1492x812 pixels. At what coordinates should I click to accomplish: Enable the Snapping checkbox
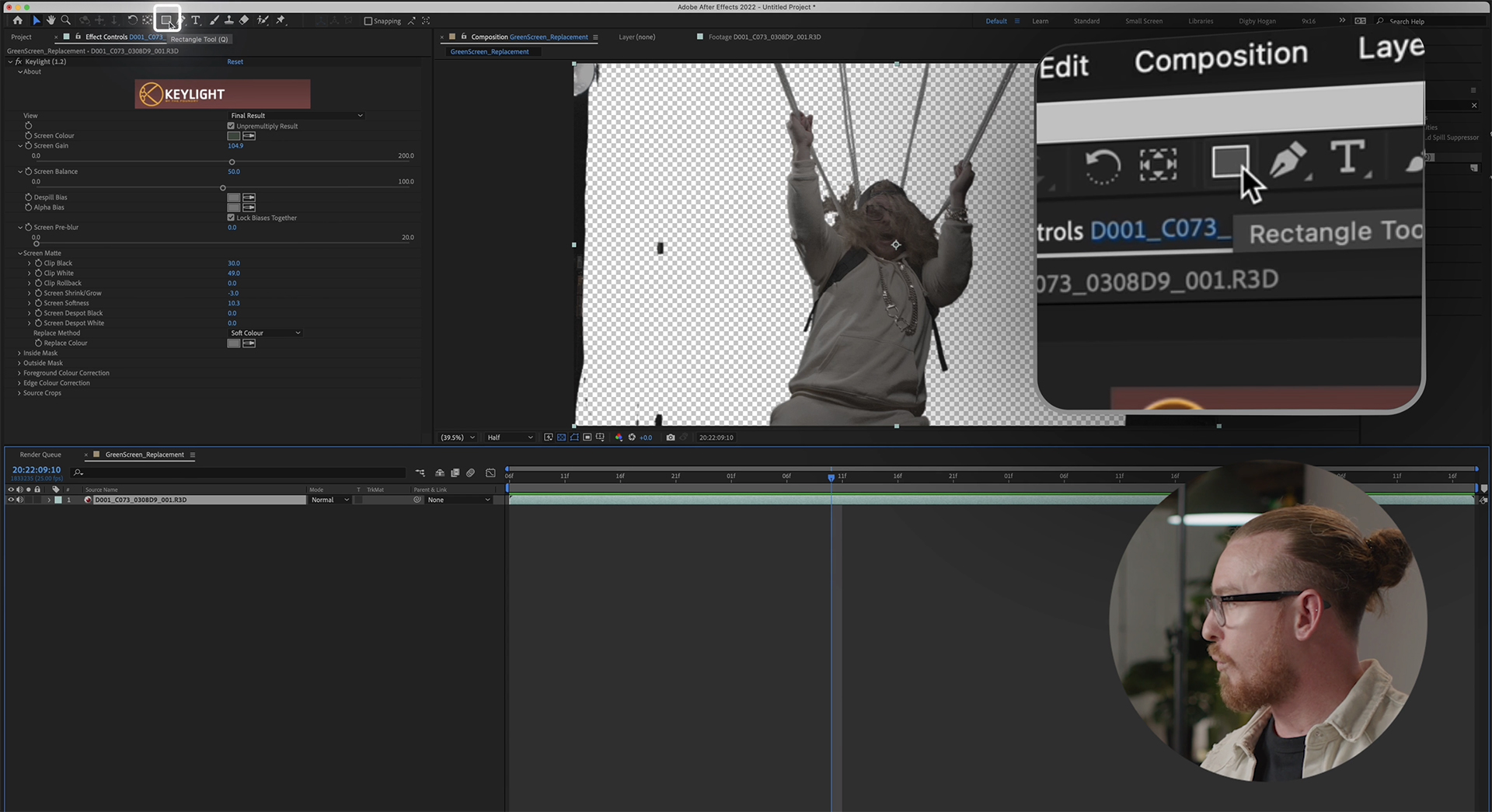click(368, 21)
